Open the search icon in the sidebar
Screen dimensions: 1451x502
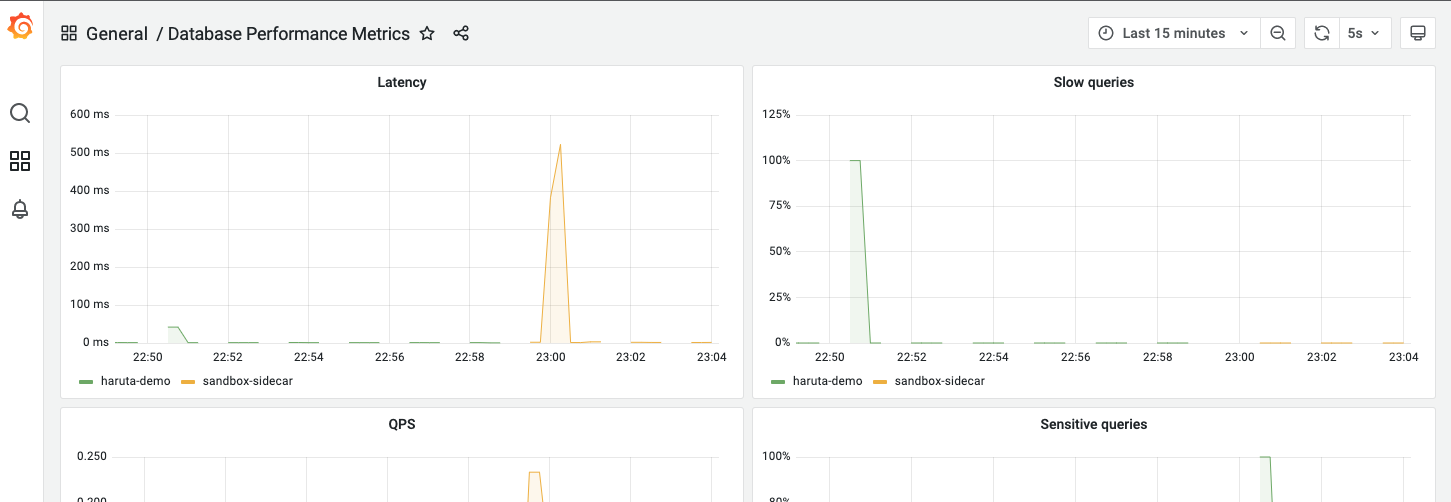20,113
